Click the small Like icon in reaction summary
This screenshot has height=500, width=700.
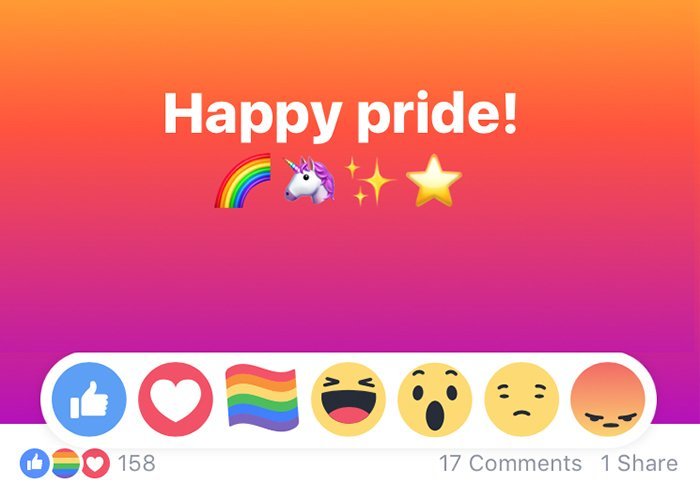pos(34,463)
